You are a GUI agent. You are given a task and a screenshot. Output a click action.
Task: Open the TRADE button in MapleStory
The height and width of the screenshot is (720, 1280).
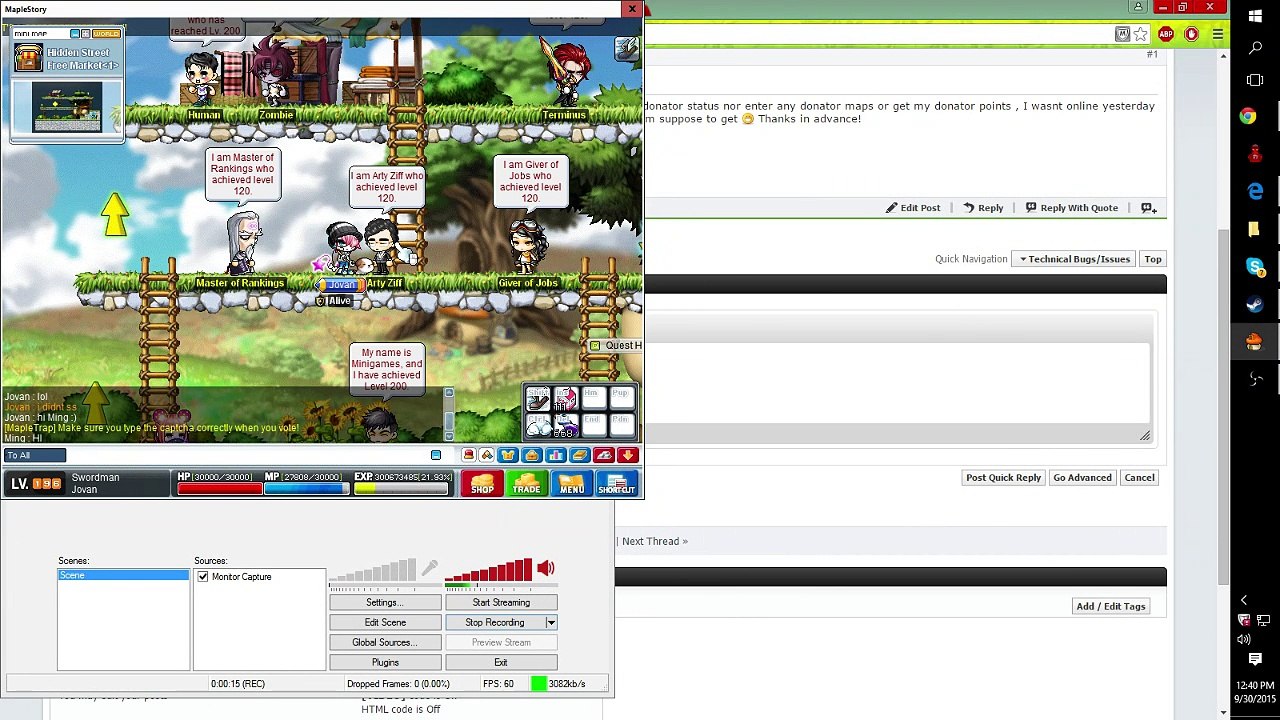(x=526, y=484)
